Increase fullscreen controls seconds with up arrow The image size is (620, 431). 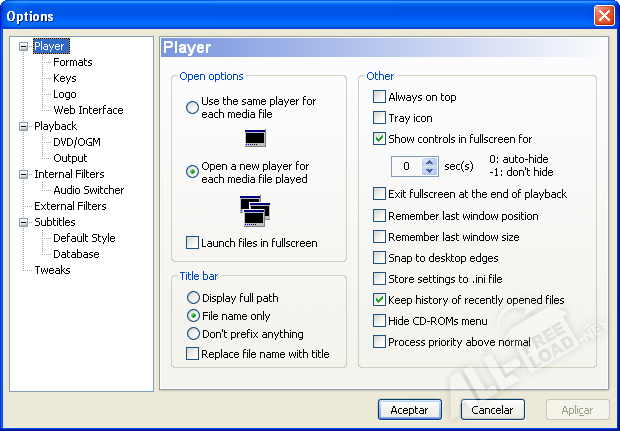pyautogui.click(x=430, y=162)
